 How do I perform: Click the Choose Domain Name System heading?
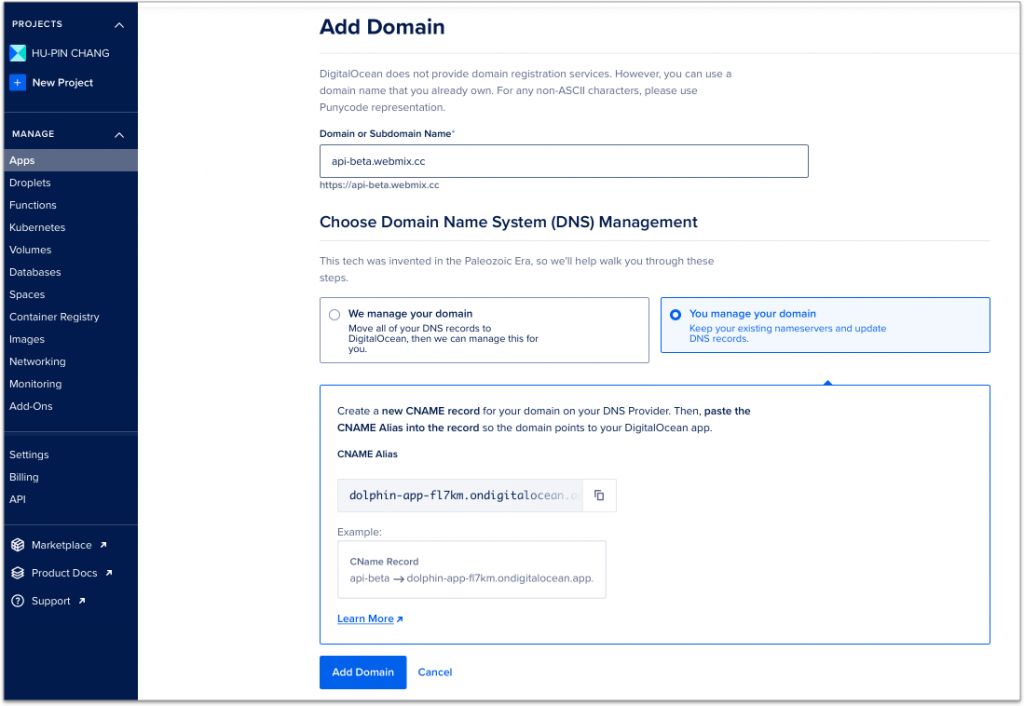click(x=508, y=222)
